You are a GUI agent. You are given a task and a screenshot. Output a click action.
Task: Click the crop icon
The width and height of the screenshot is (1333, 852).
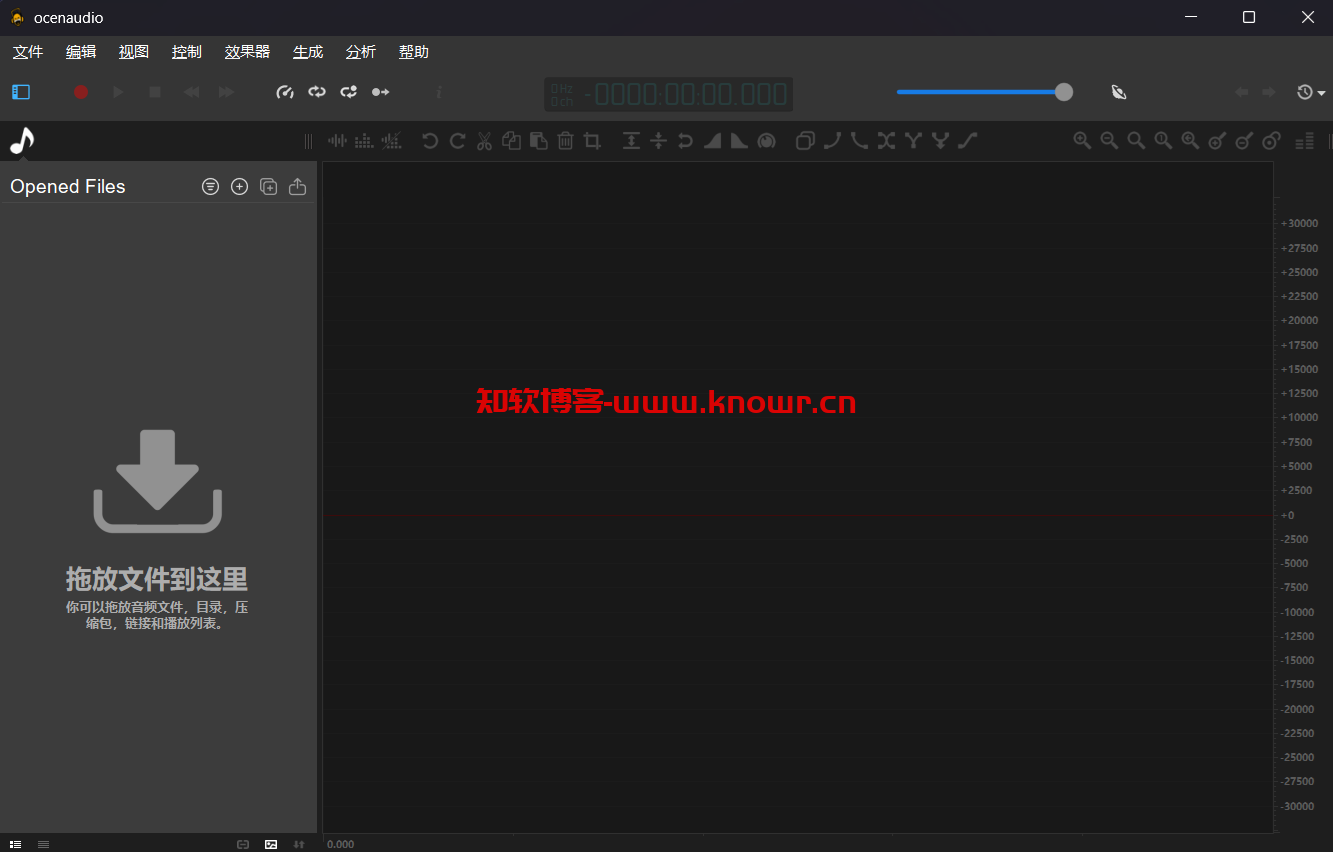pos(592,141)
